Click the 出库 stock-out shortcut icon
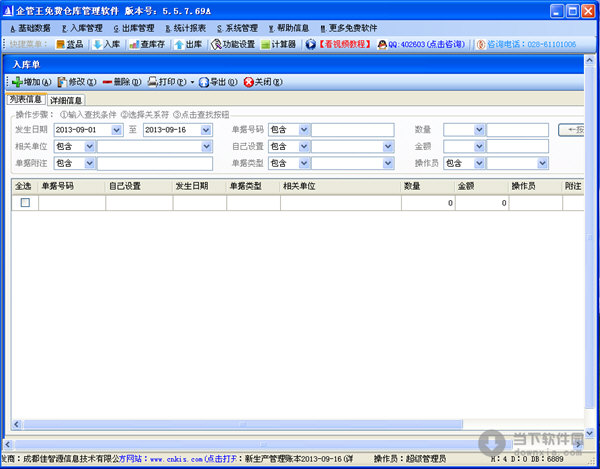Viewport: 600px width, 469px height. pos(179,45)
